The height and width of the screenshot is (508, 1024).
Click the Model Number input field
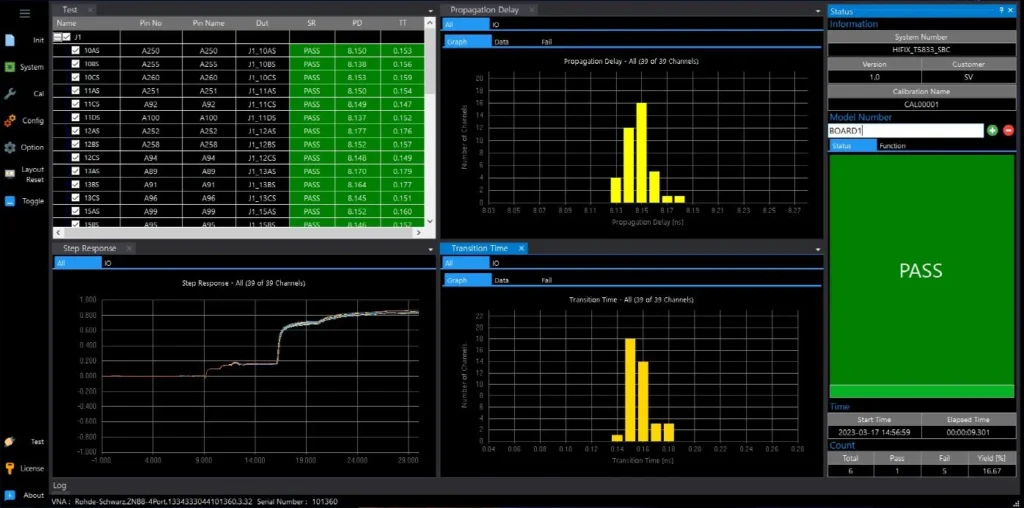click(905, 130)
